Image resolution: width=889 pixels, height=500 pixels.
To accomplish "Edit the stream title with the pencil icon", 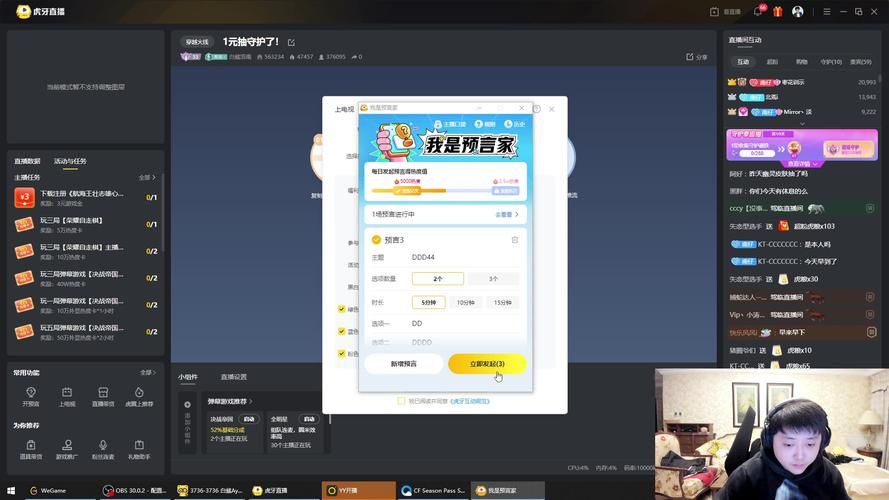I will pyautogui.click(x=291, y=42).
